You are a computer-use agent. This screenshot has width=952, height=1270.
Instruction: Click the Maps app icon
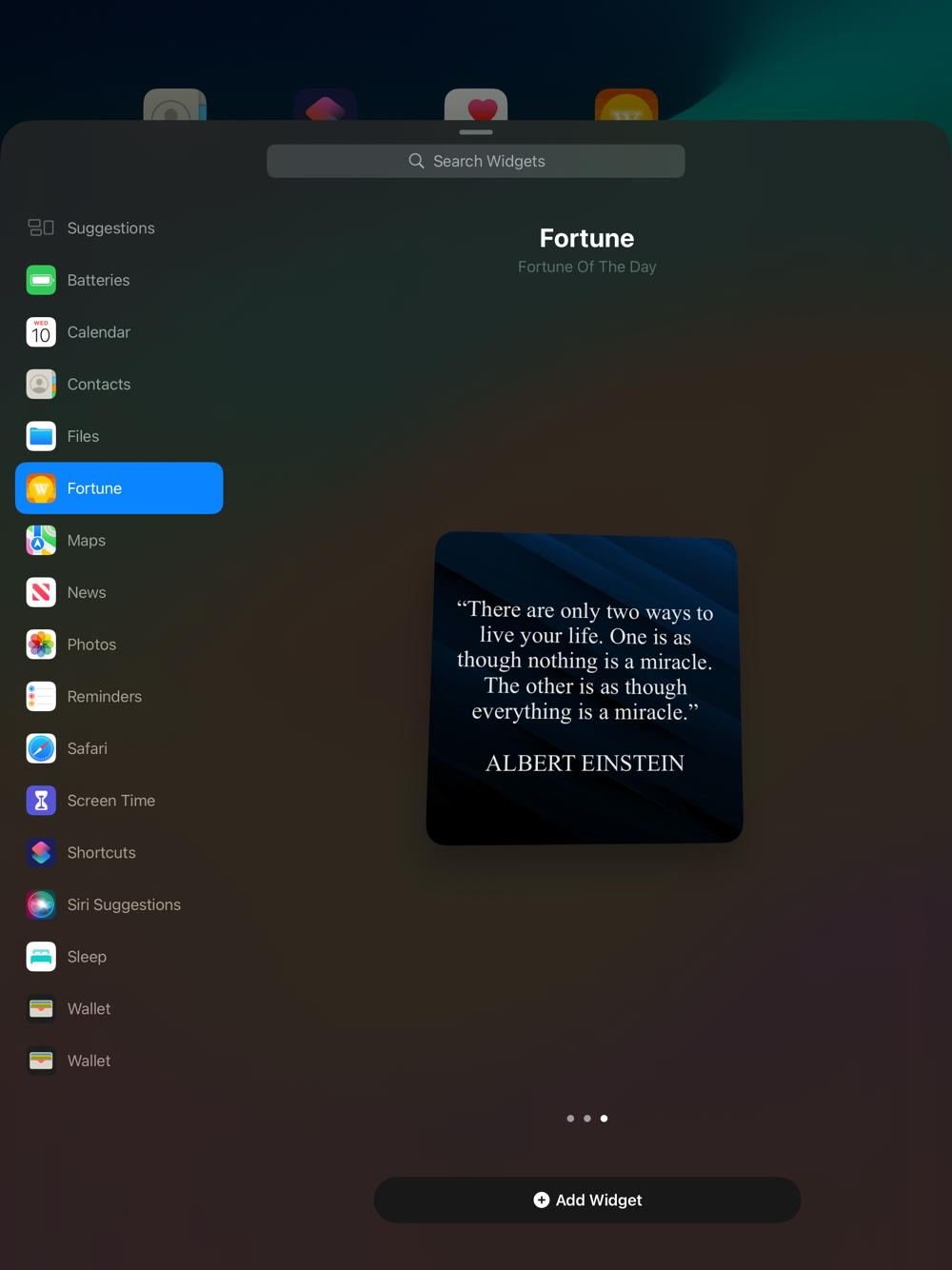(41, 540)
